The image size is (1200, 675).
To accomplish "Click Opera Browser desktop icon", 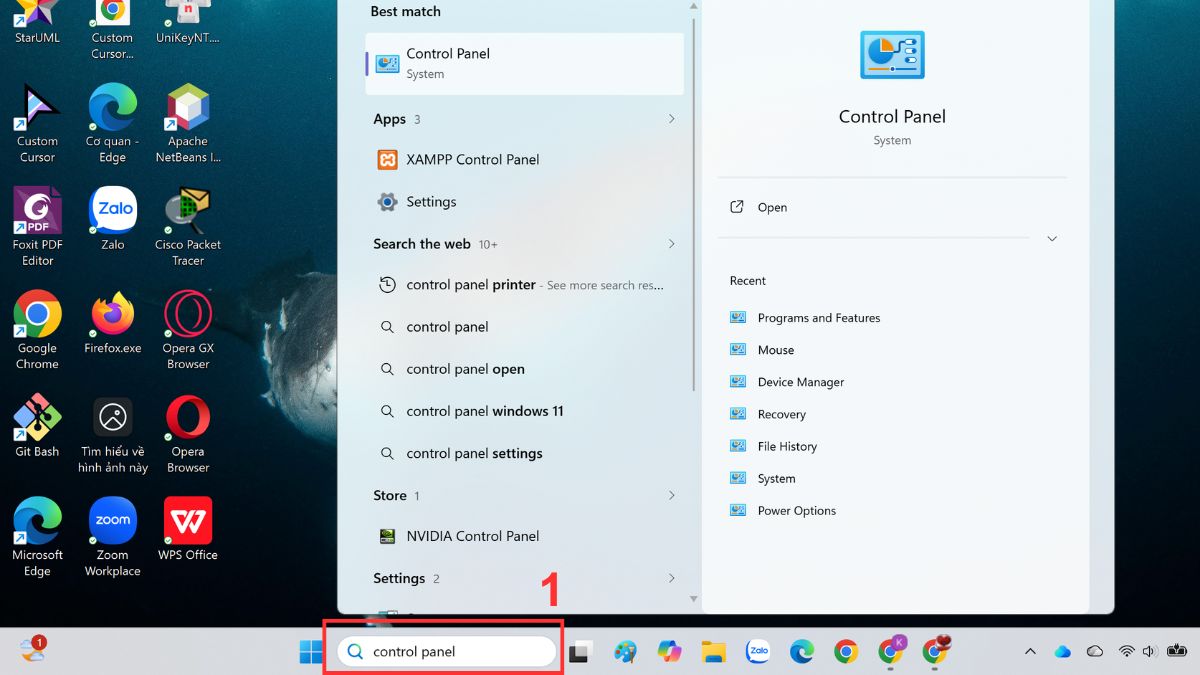I will 188,434.
